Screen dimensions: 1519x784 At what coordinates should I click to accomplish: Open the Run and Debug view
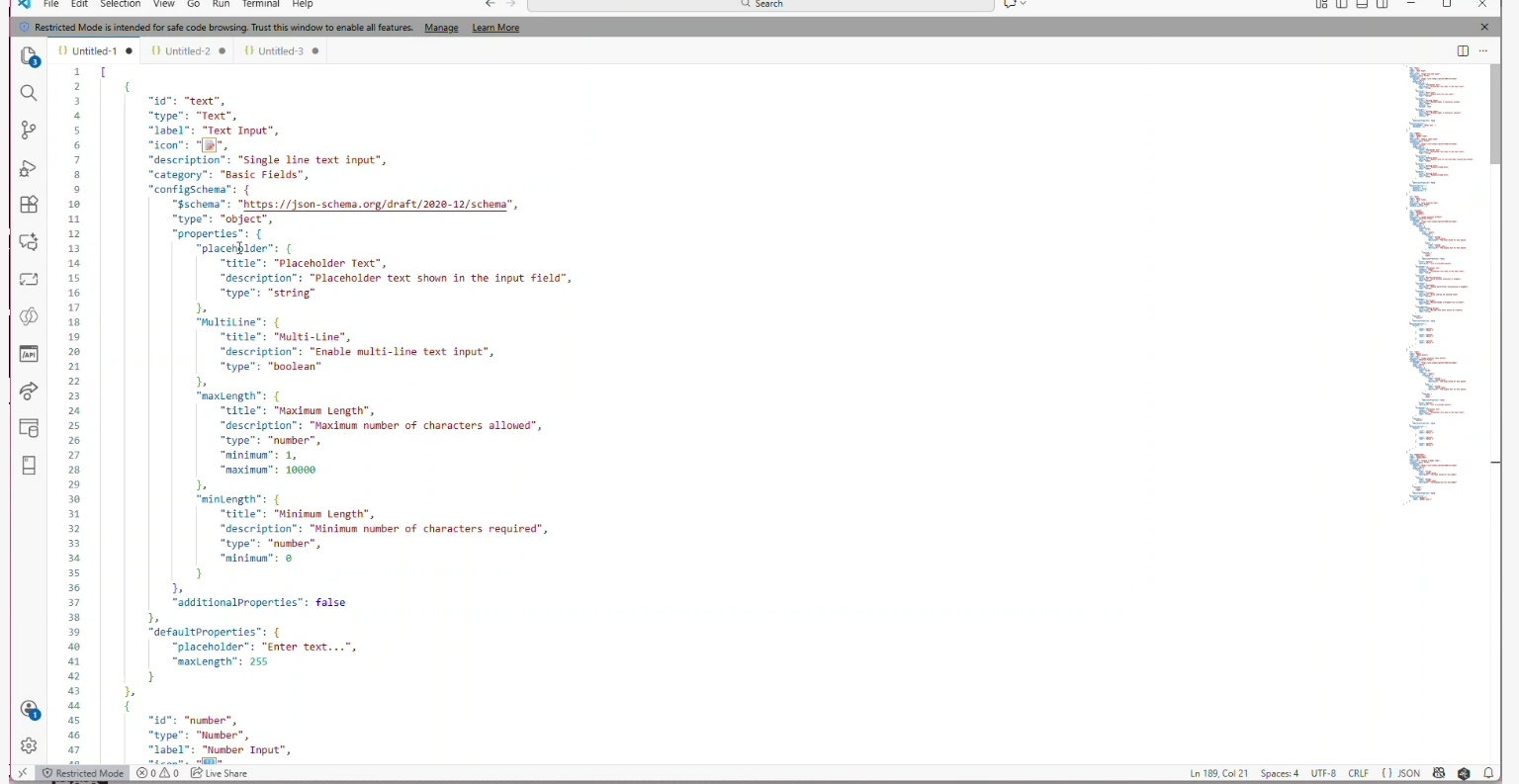[x=29, y=168]
